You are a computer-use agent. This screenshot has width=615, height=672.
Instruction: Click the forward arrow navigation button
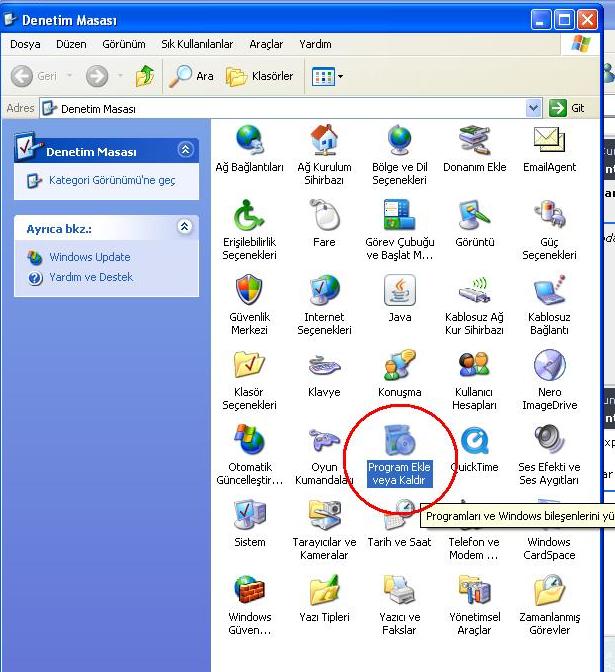(x=97, y=76)
